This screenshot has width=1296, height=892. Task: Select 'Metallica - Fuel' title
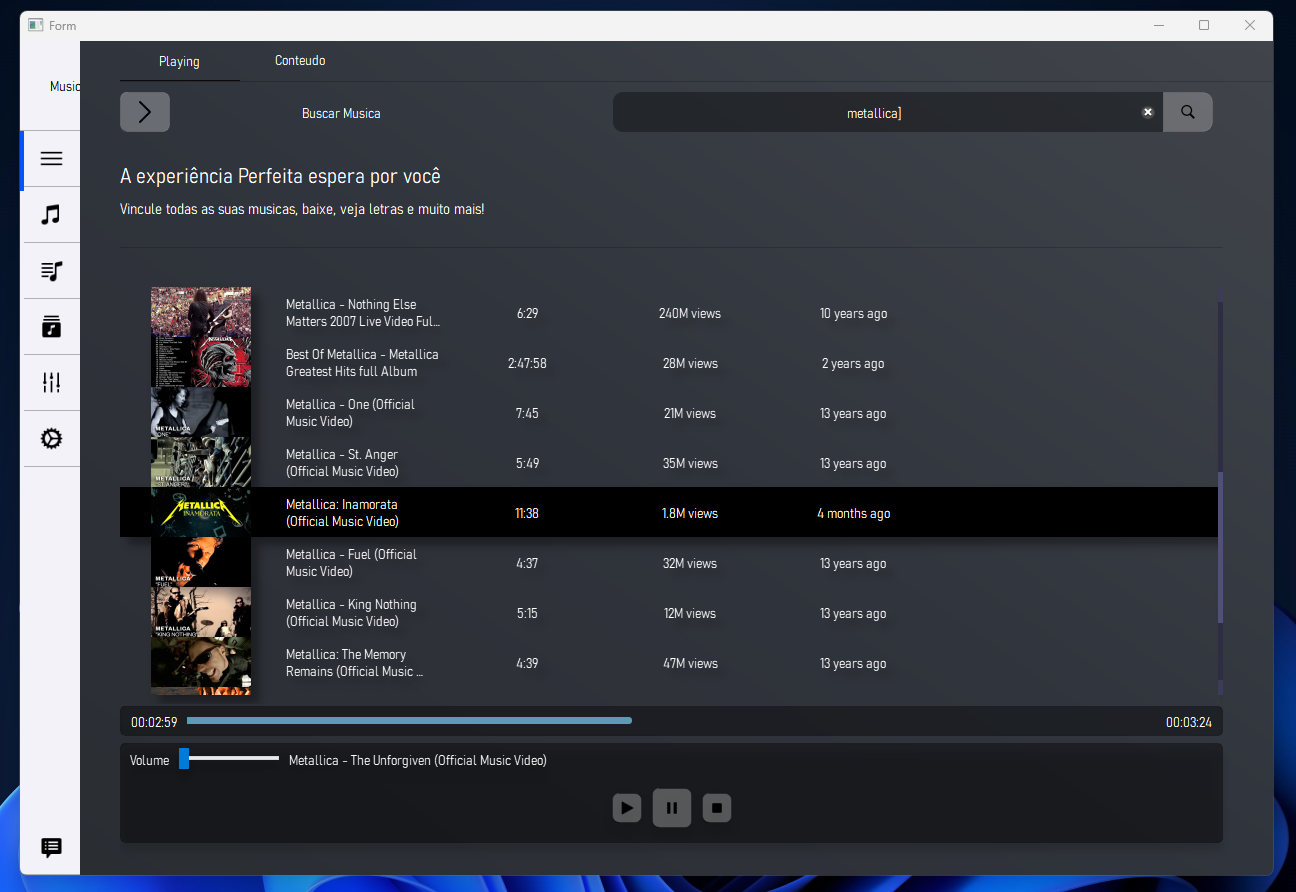(x=351, y=563)
